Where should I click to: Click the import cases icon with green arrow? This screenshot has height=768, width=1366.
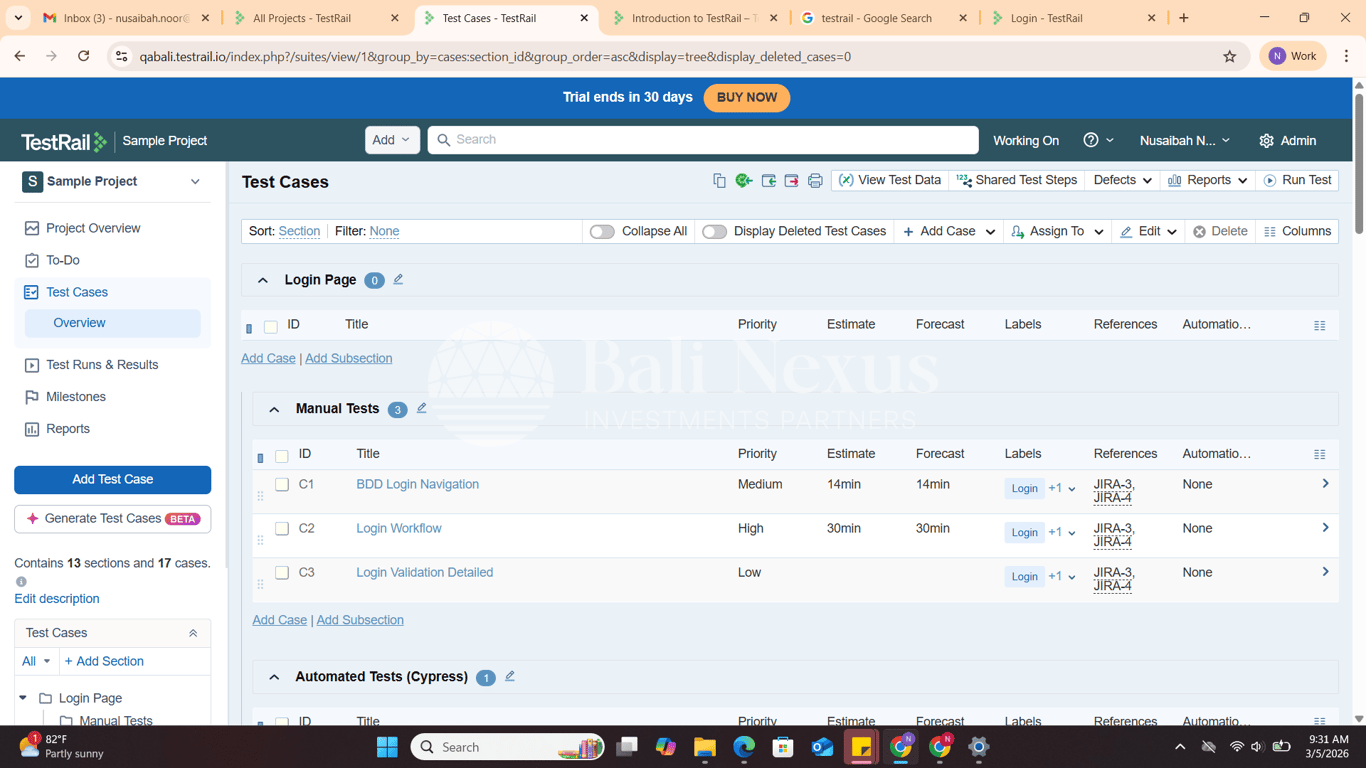[x=768, y=181]
